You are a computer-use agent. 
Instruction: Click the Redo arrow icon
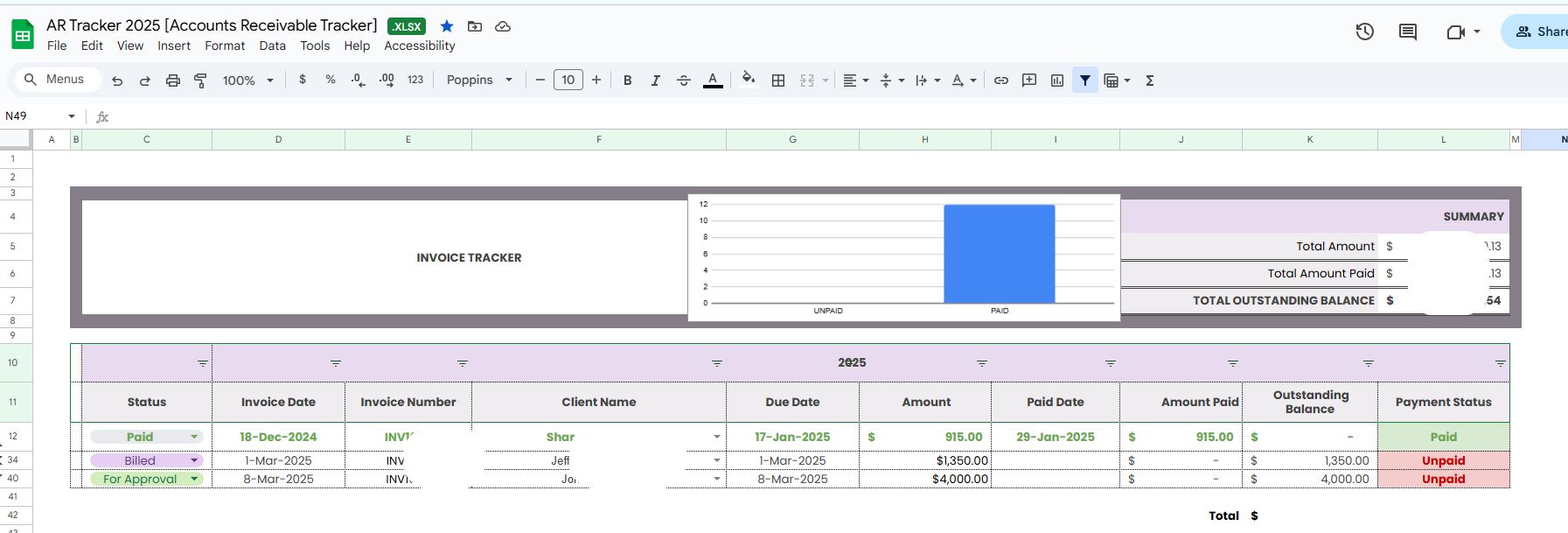pos(145,81)
